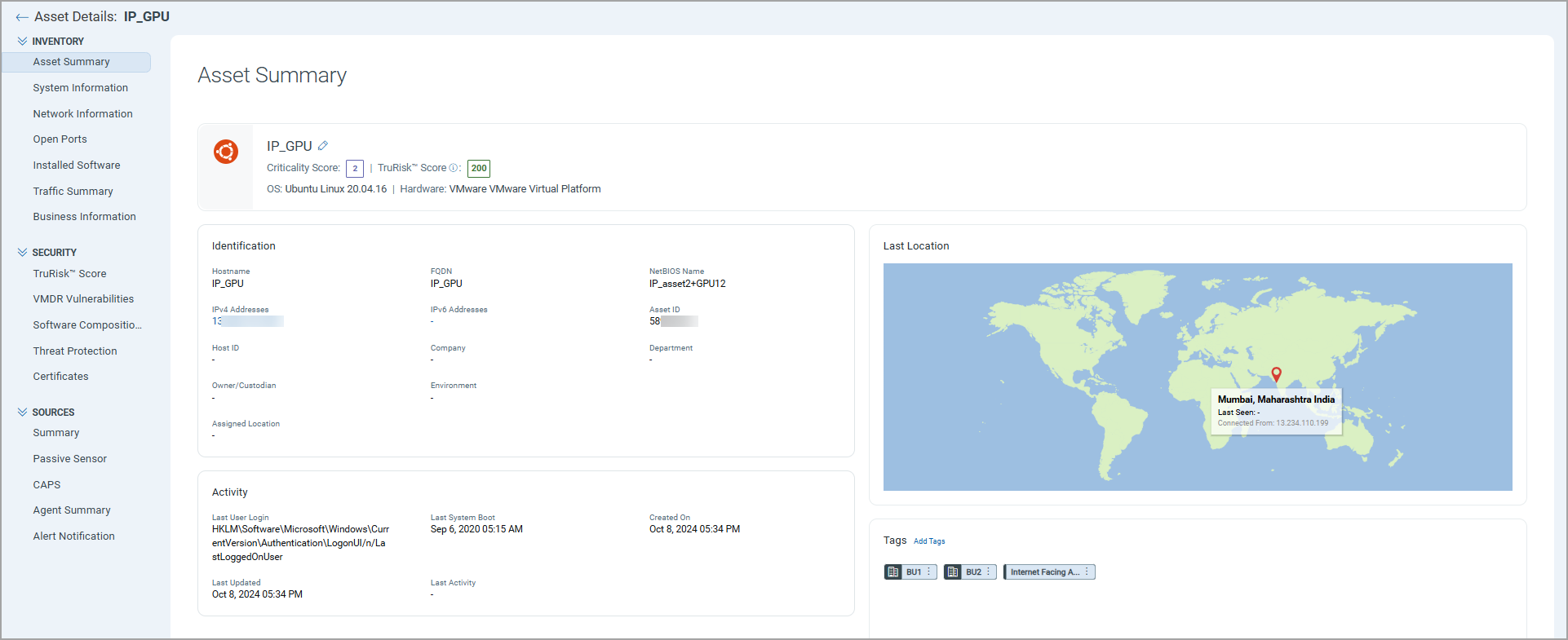This screenshot has height=640, width=1568.
Task: Open the Passive Sensor source view
Action: tap(70, 459)
